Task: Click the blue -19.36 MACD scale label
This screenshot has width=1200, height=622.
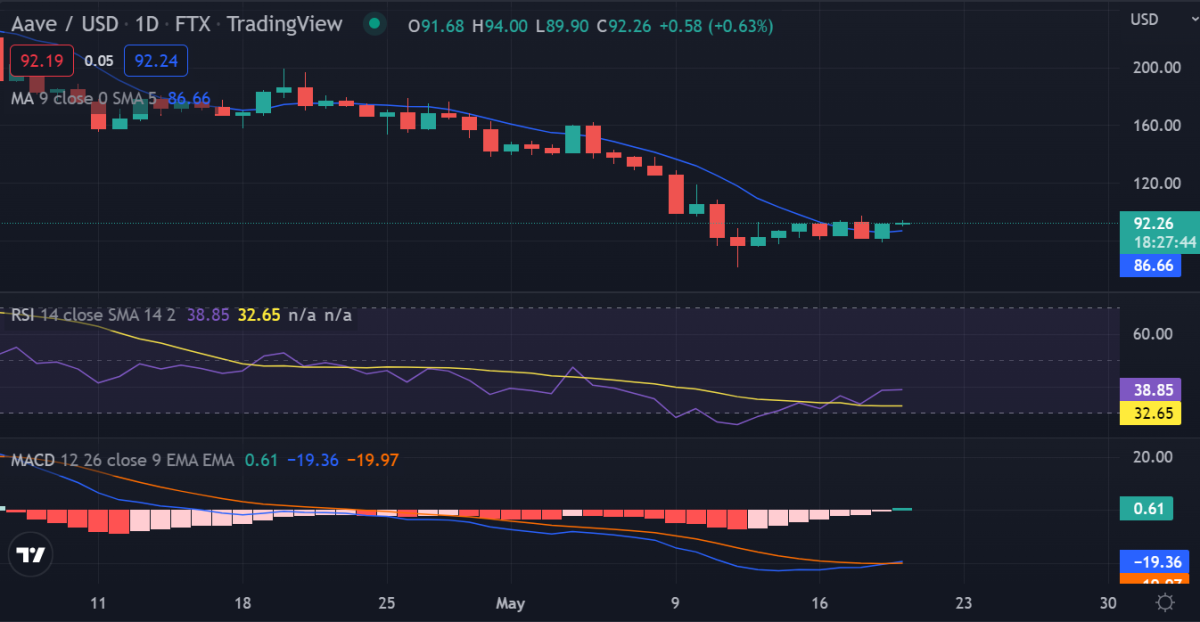Action: point(1152,562)
